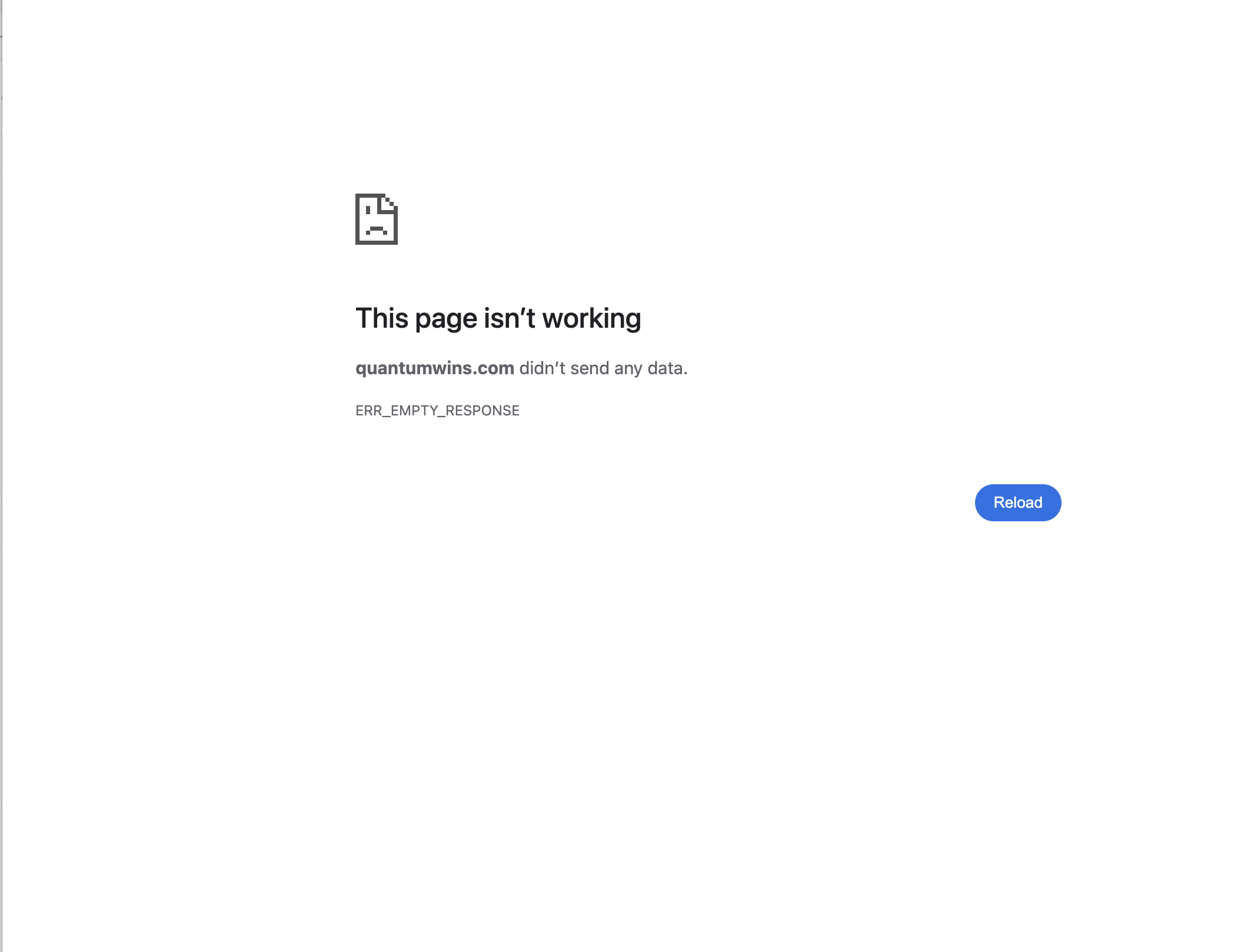
Task: Click the 'didn't send any data.' message
Action: (x=603, y=368)
